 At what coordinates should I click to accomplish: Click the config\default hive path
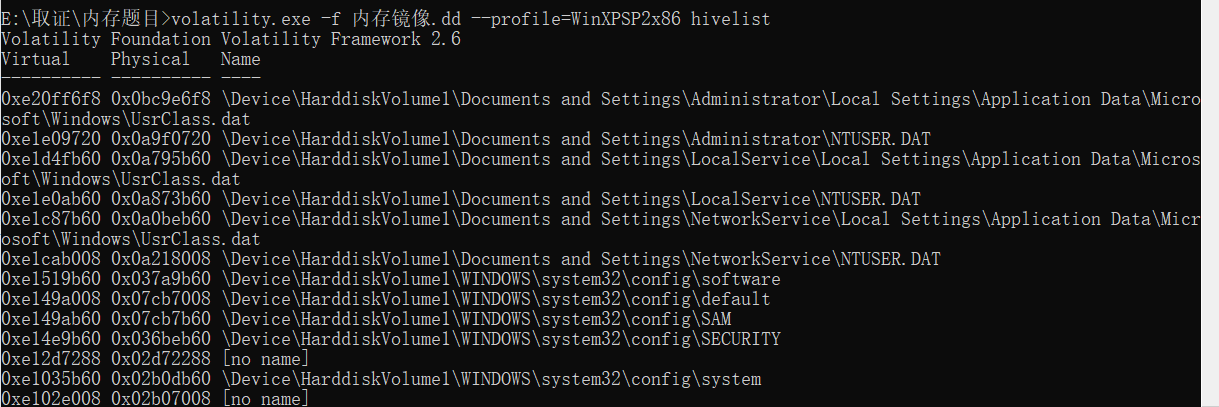pyautogui.click(x=496, y=299)
